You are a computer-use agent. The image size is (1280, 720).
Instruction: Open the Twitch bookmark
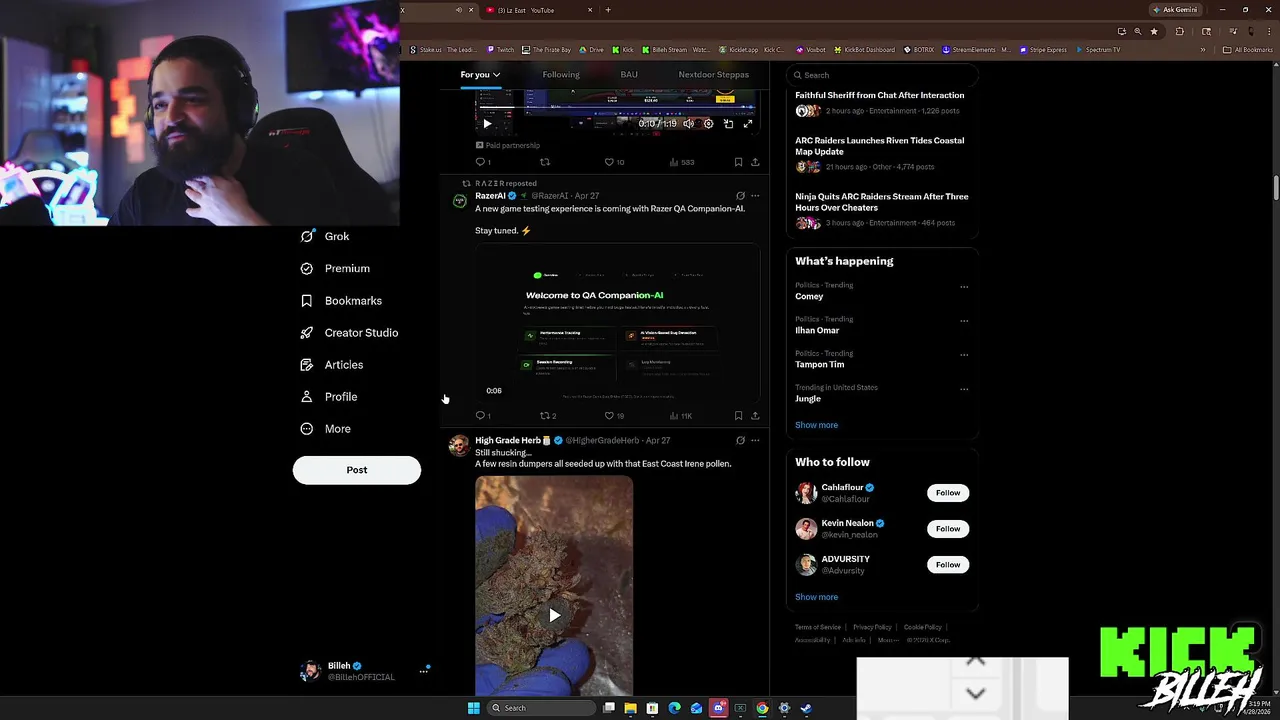click(x=501, y=50)
